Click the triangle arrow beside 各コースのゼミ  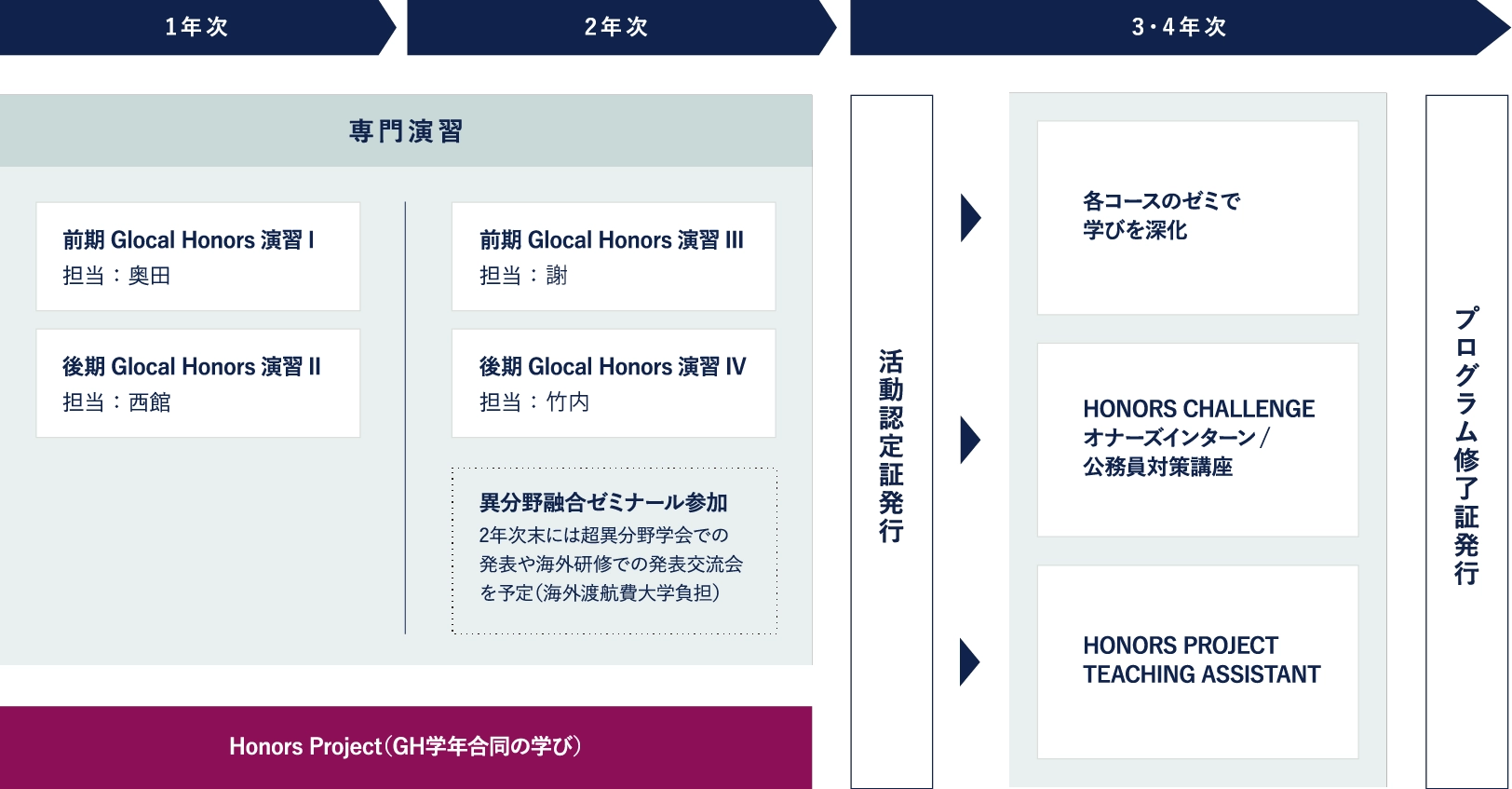[970, 218]
